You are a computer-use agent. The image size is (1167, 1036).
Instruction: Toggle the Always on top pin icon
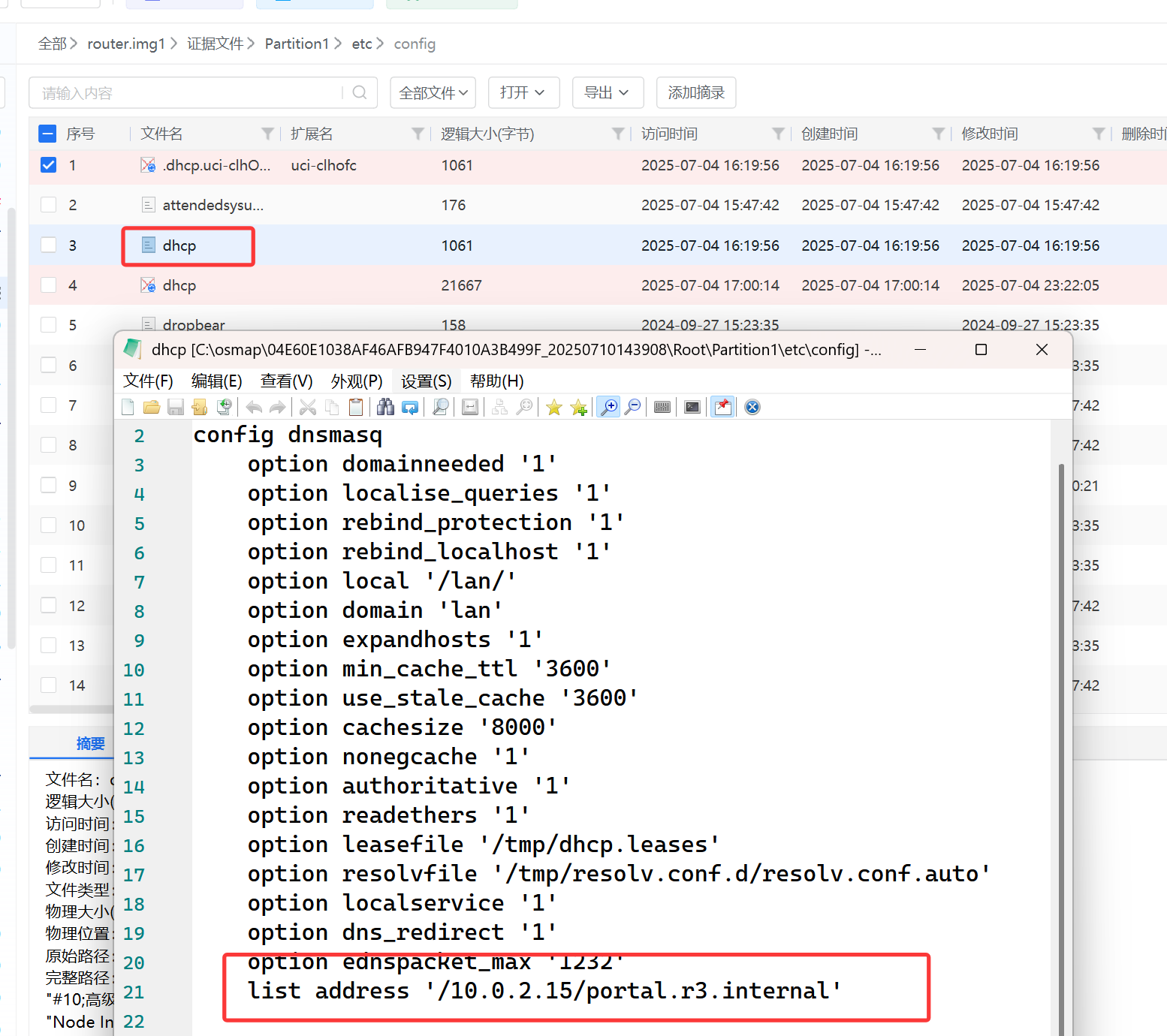pyautogui.click(x=722, y=407)
